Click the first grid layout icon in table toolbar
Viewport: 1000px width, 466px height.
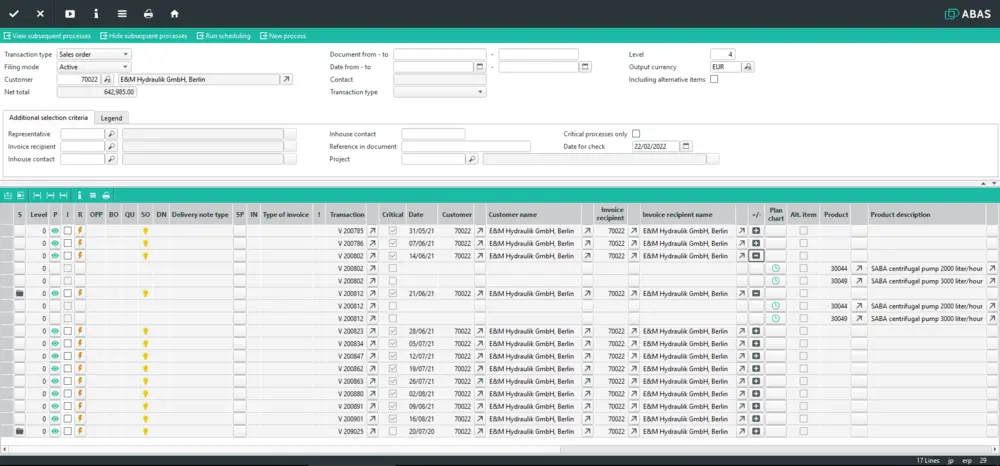tap(8, 195)
